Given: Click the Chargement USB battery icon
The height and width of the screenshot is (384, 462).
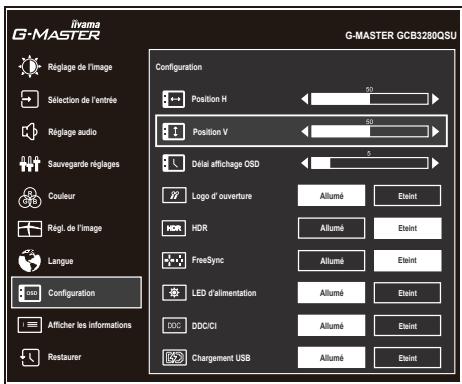Looking at the screenshot, I should click(174, 358).
